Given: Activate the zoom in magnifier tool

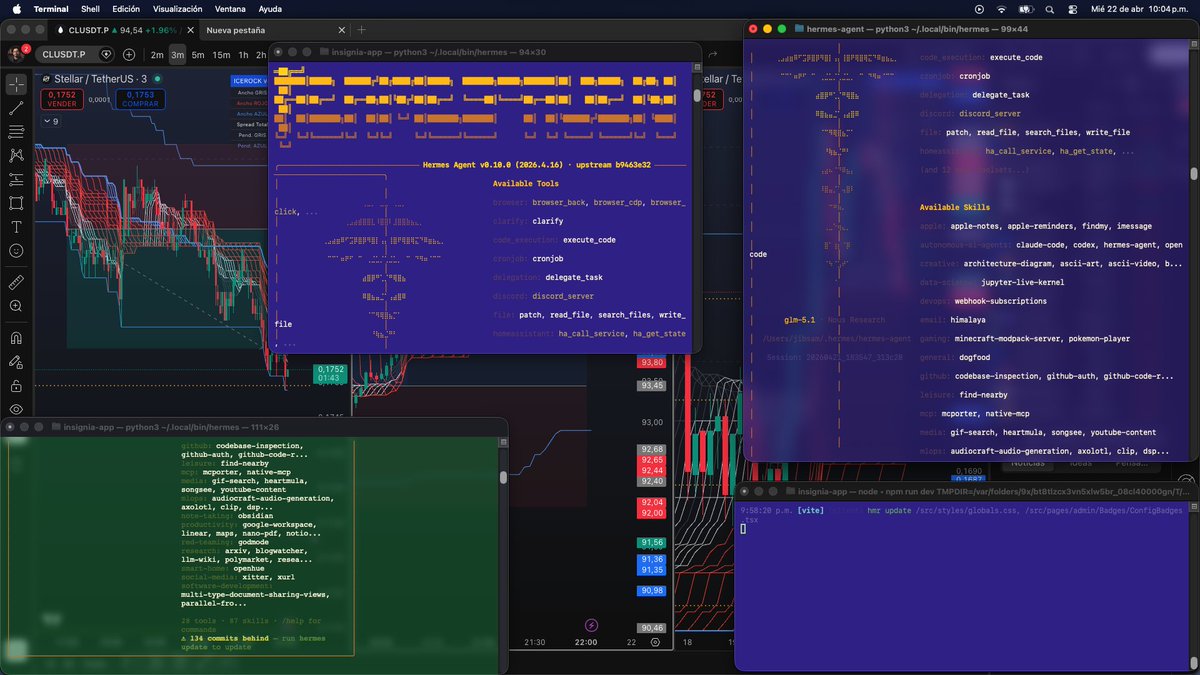Looking at the screenshot, I should coord(16,306).
